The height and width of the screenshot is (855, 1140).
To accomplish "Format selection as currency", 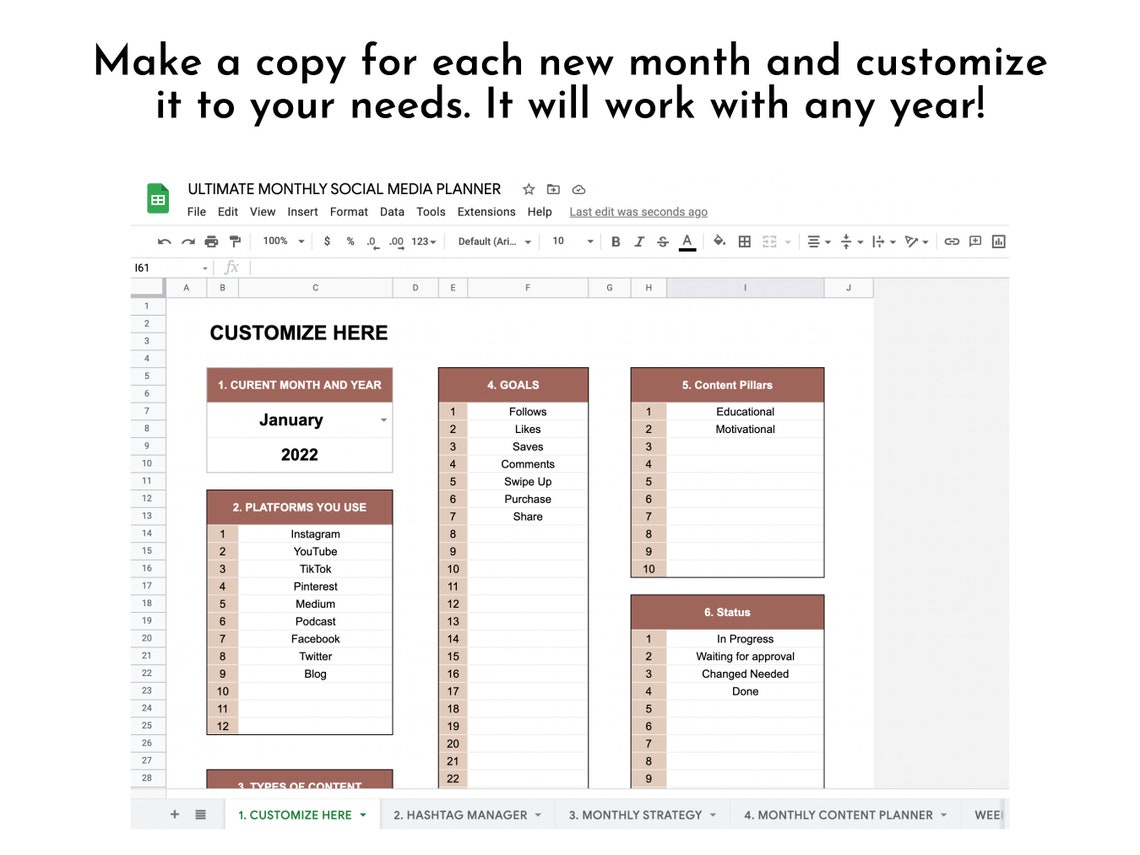I will pos(325,241).
